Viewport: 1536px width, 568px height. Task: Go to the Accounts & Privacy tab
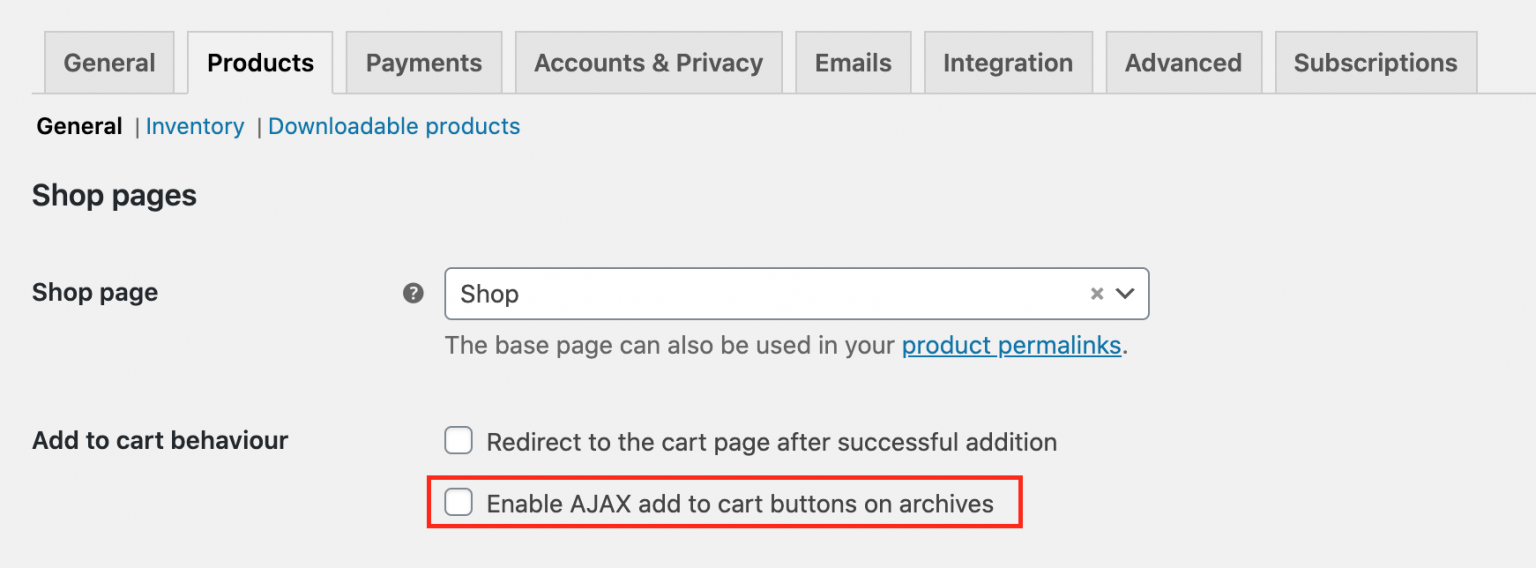click(x=648, y=63)
